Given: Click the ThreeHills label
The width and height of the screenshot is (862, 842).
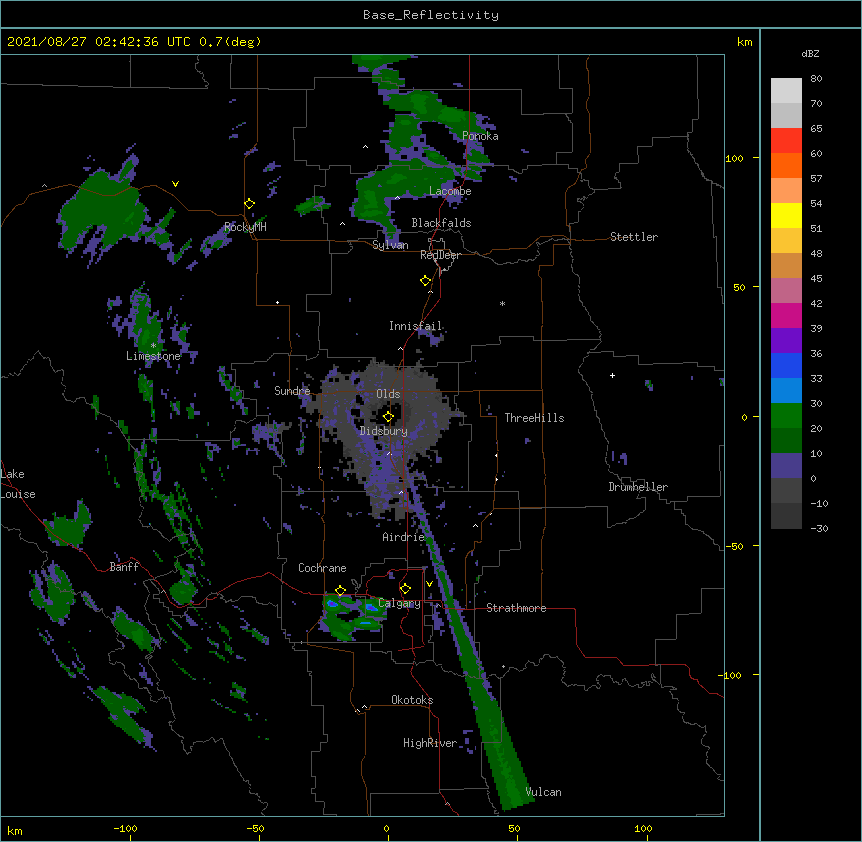Looking at the screenshot, I should 534,418.
